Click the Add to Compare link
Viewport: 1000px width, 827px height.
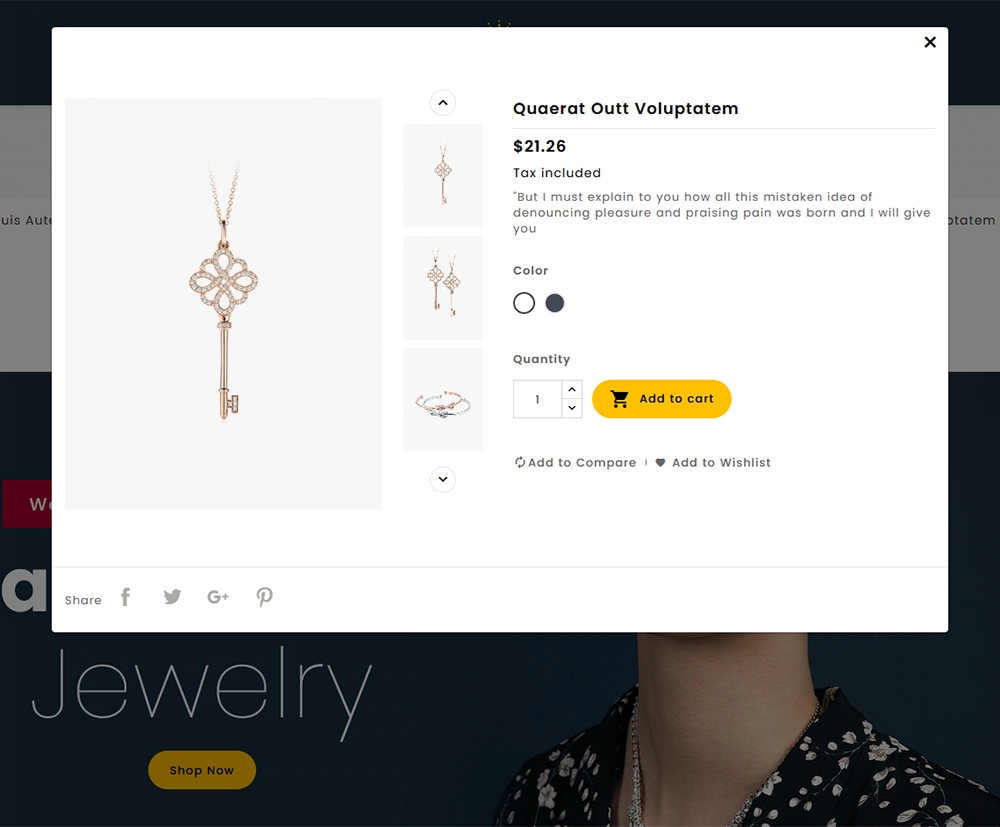575,463
